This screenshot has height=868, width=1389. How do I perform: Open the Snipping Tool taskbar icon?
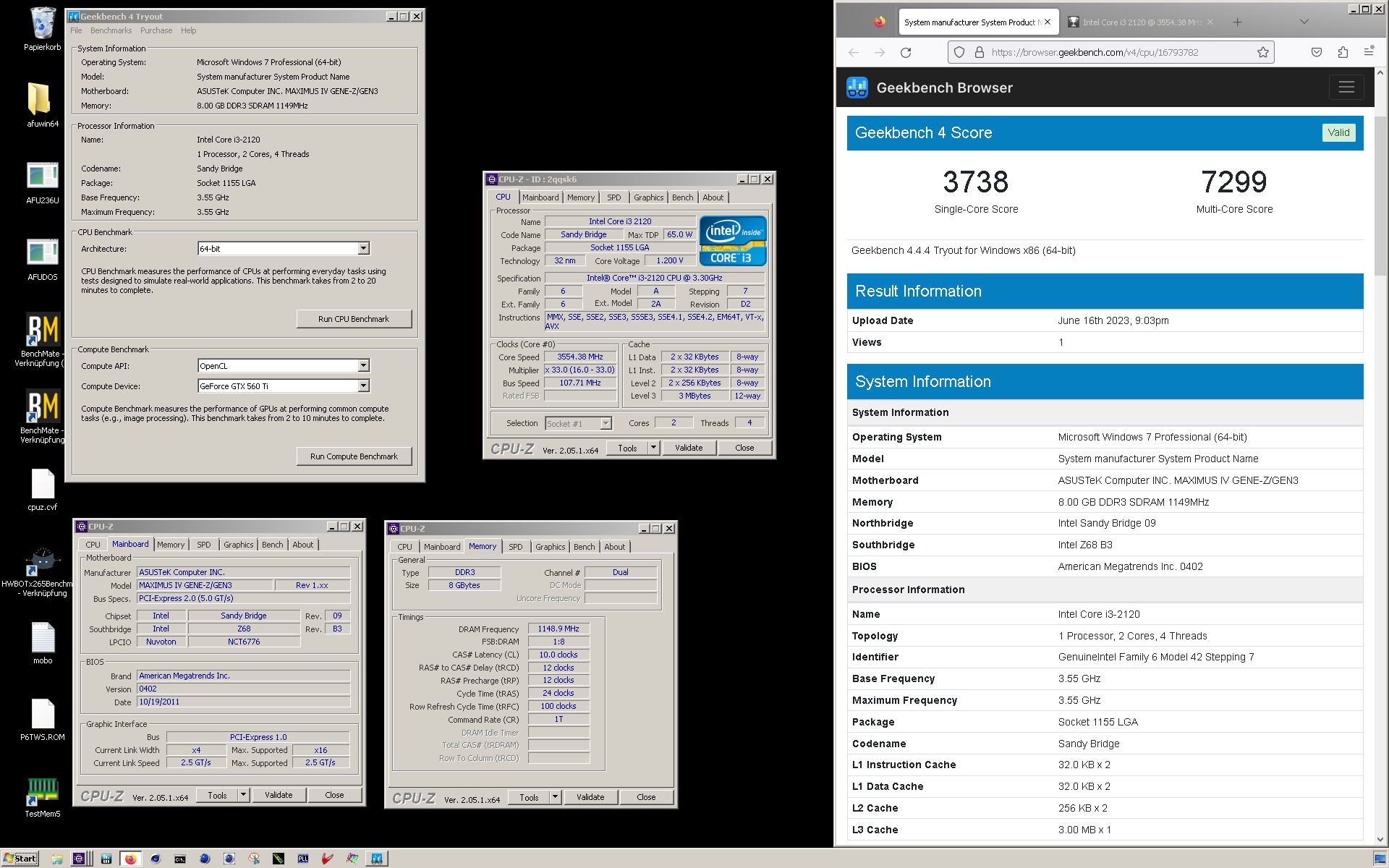254,859
